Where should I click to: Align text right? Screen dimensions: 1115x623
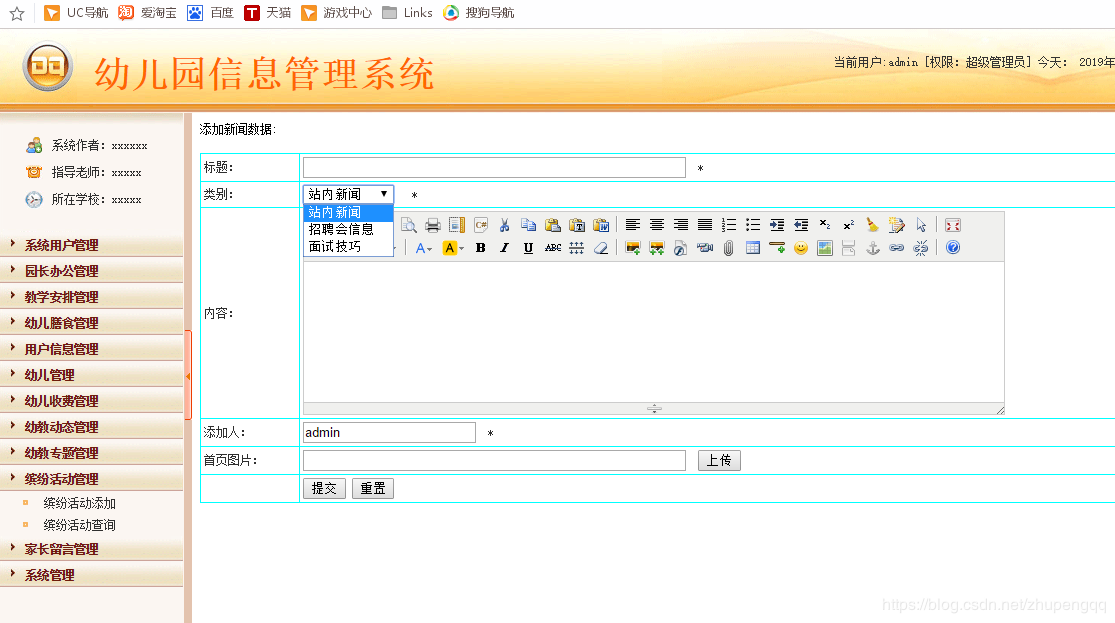click(681, 225)
